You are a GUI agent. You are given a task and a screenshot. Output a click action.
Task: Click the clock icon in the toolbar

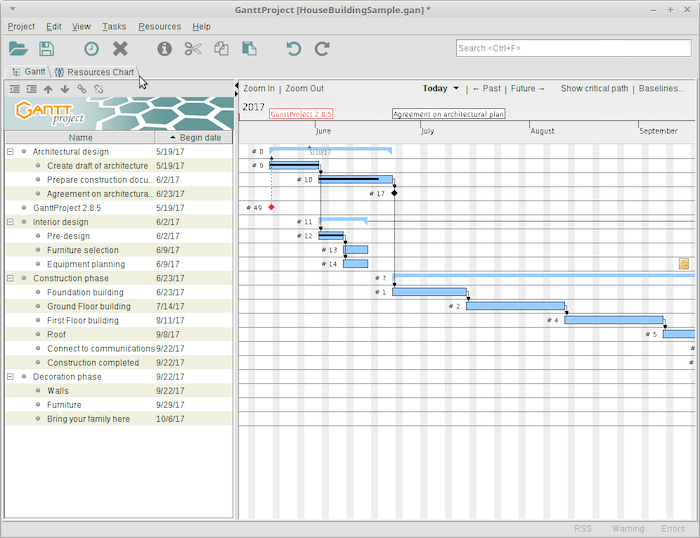pyautogui.click(x=92, y=48)
